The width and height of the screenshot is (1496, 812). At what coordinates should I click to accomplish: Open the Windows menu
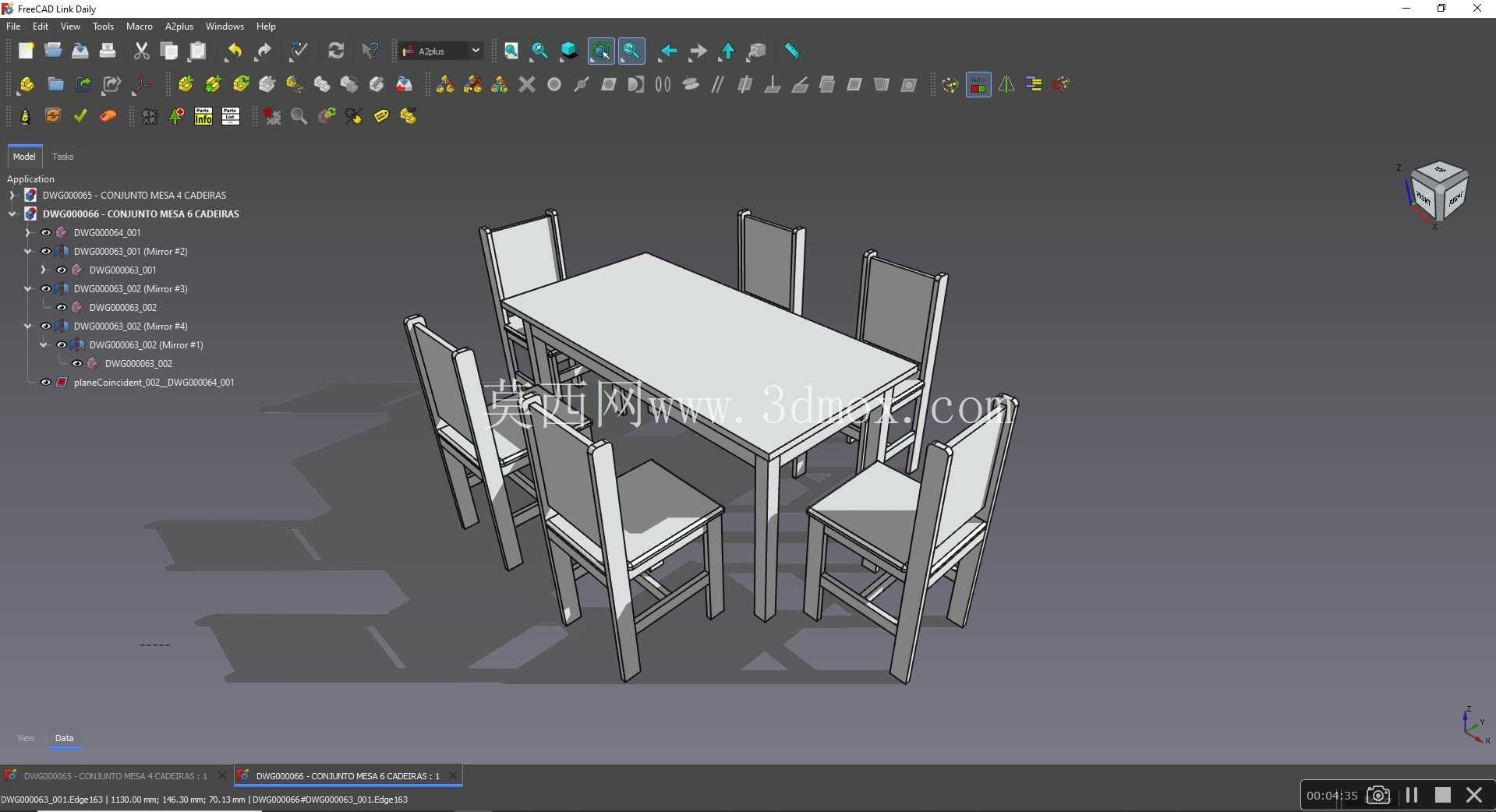point(225,26)
